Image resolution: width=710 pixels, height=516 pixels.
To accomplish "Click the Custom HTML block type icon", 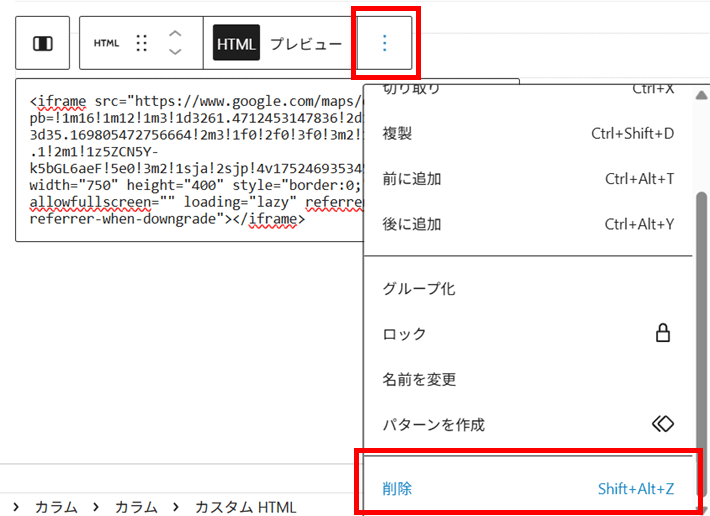I will [x=106, y=44].
